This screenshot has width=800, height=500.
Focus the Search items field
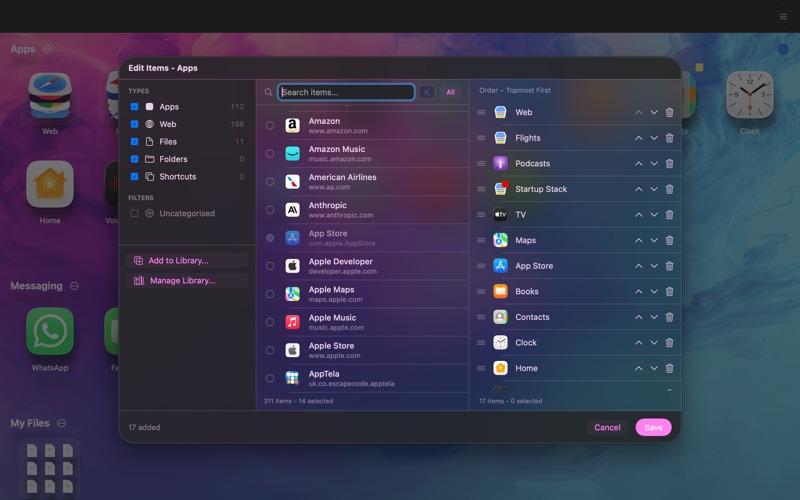[x=346, y=92]
